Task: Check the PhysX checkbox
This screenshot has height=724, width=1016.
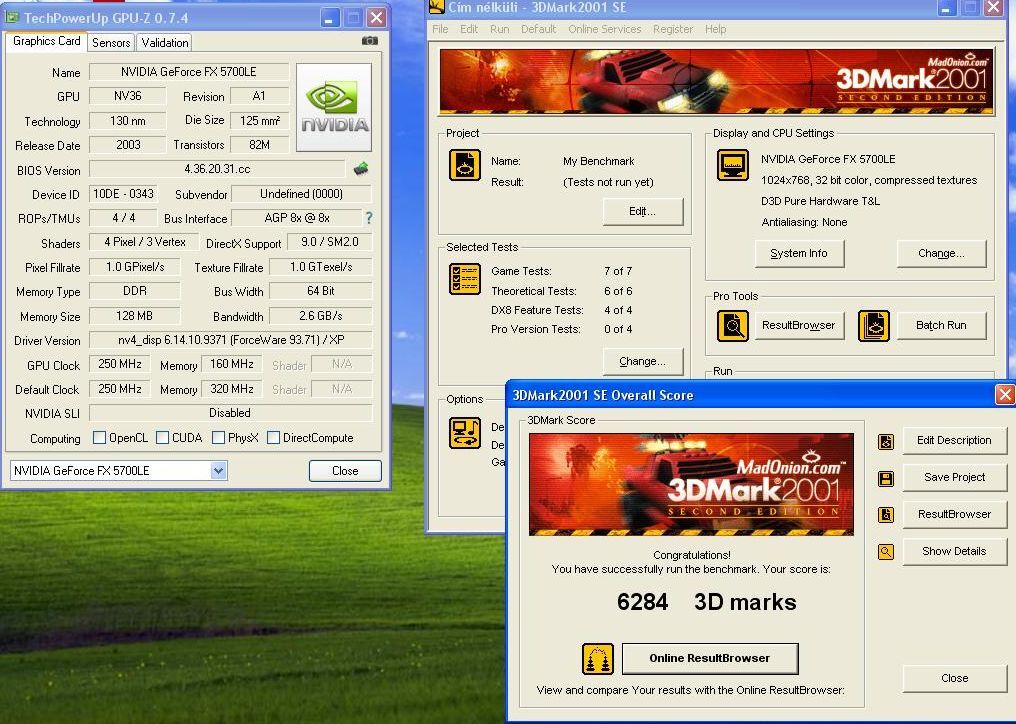Action: (x=218, y=438)
